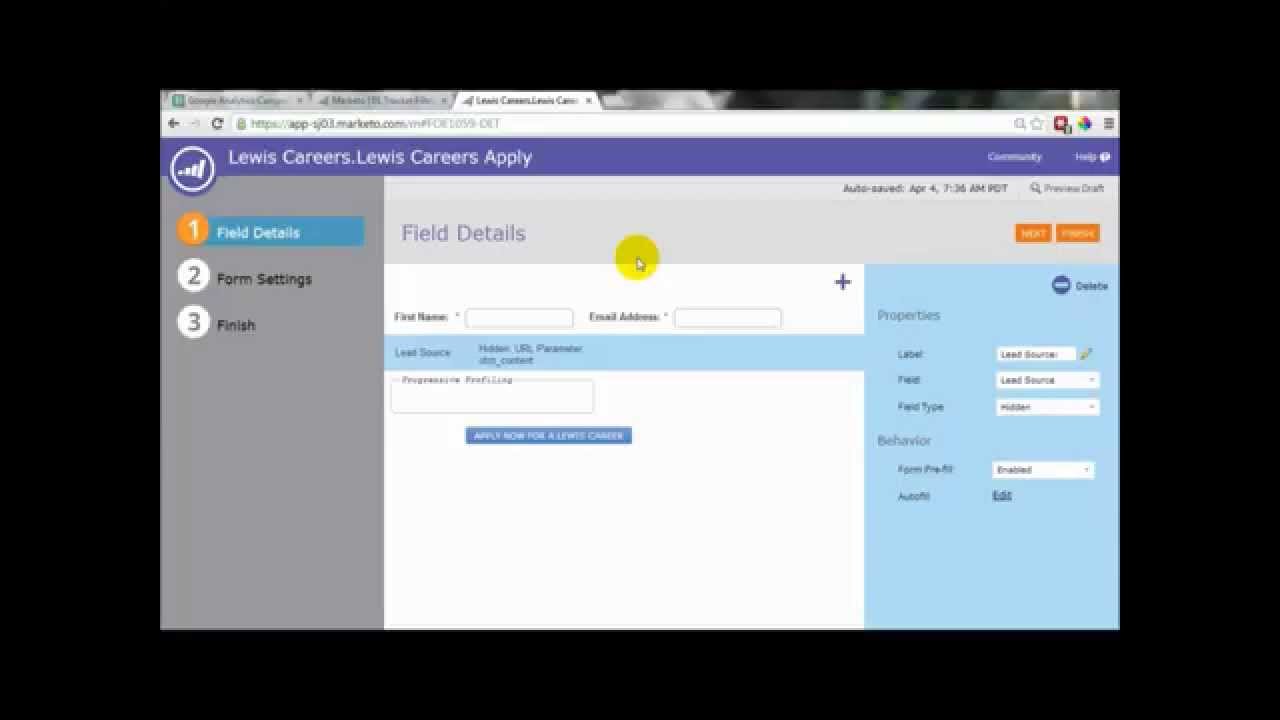This screenshot has width=1280, height=720.
Task: Click the browser address bar URL
Action: tap(376, 124)
